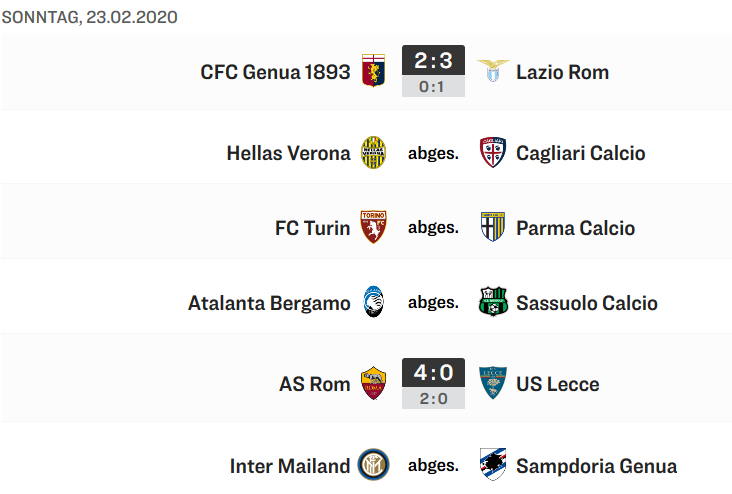Click the AS Rom wolf crest
Image resolution: width=732 pixels, height=494 pixels.
(374, 384)
